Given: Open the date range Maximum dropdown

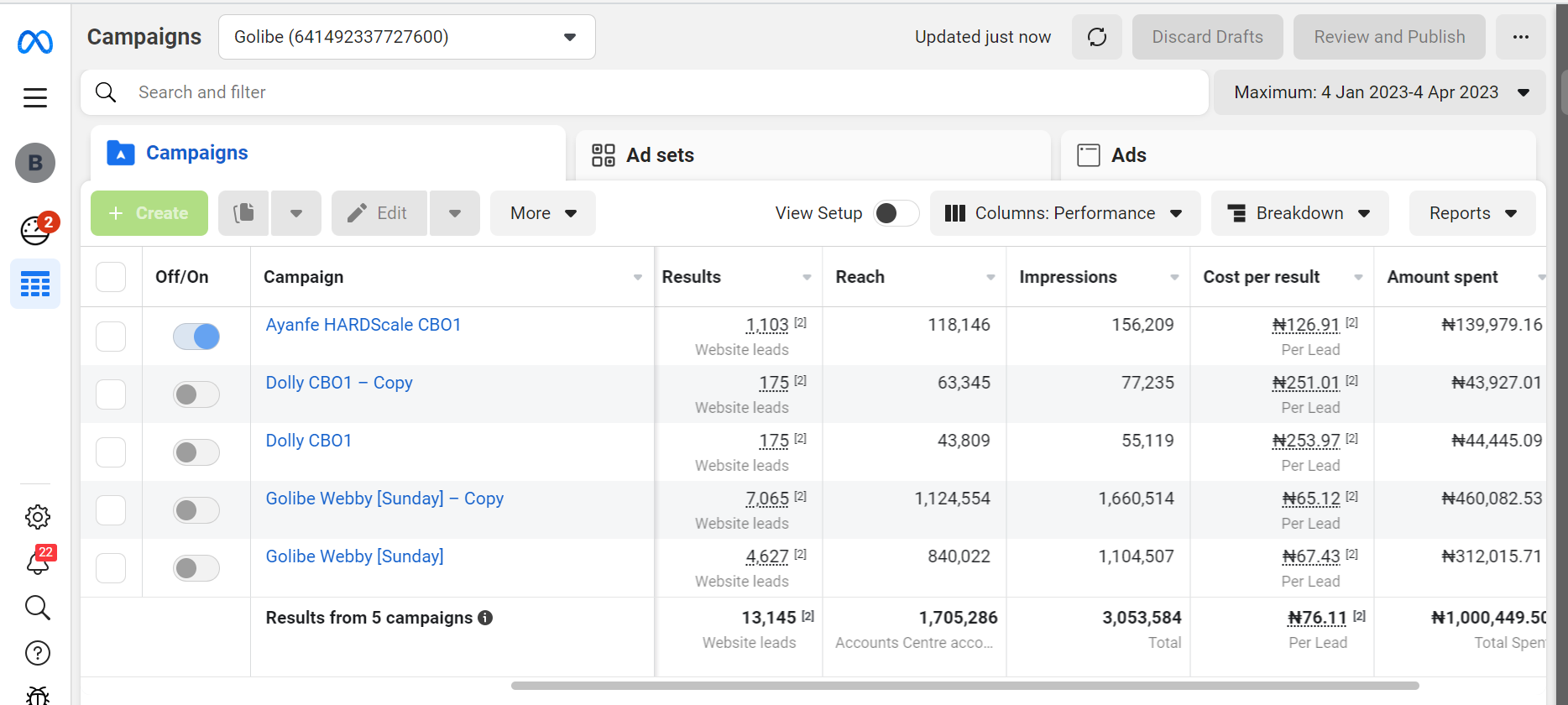Looking at the screenshot, I should point(1379,92).
